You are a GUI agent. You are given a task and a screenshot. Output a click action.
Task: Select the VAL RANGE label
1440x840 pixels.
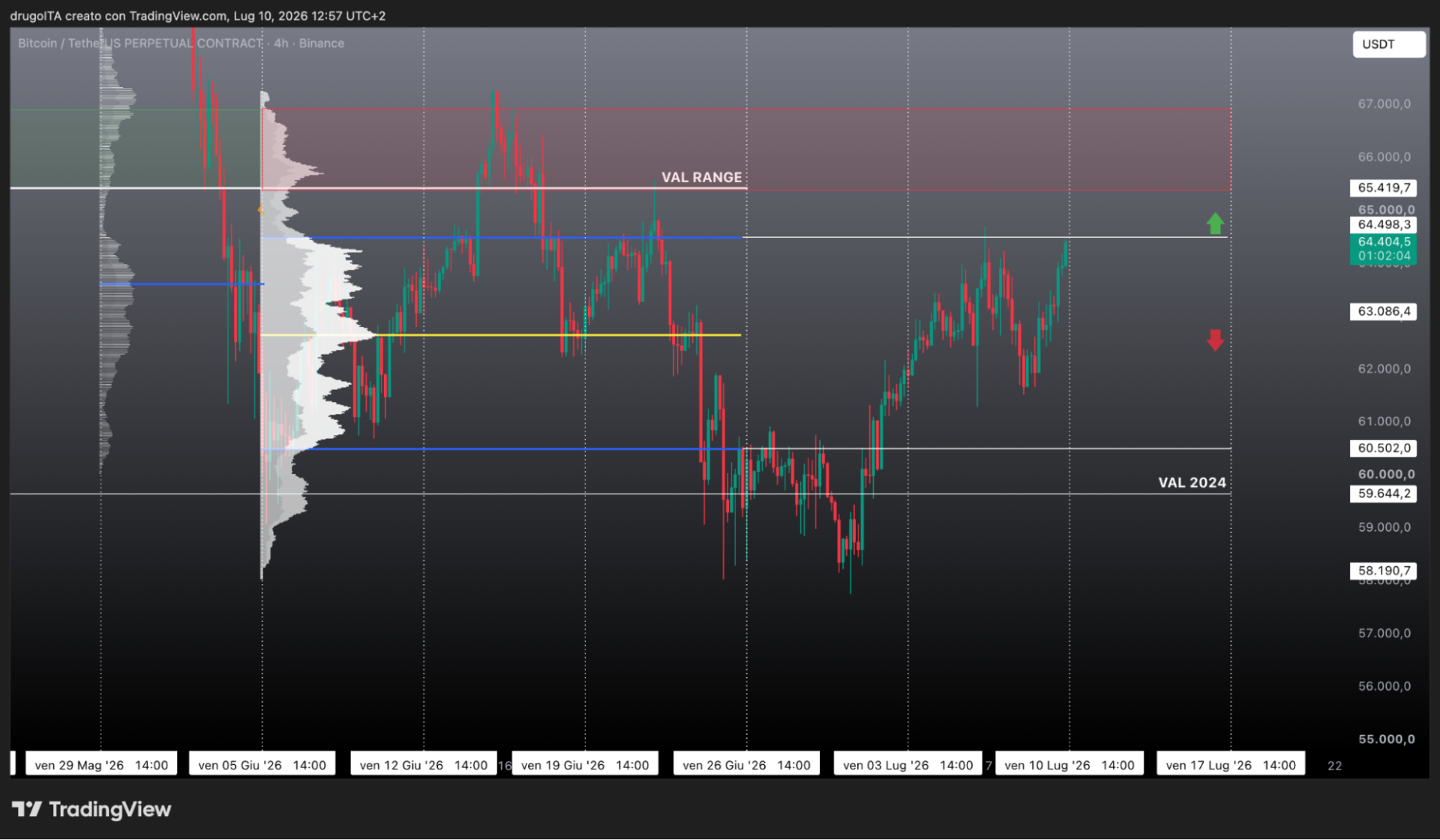pos(701,177)
